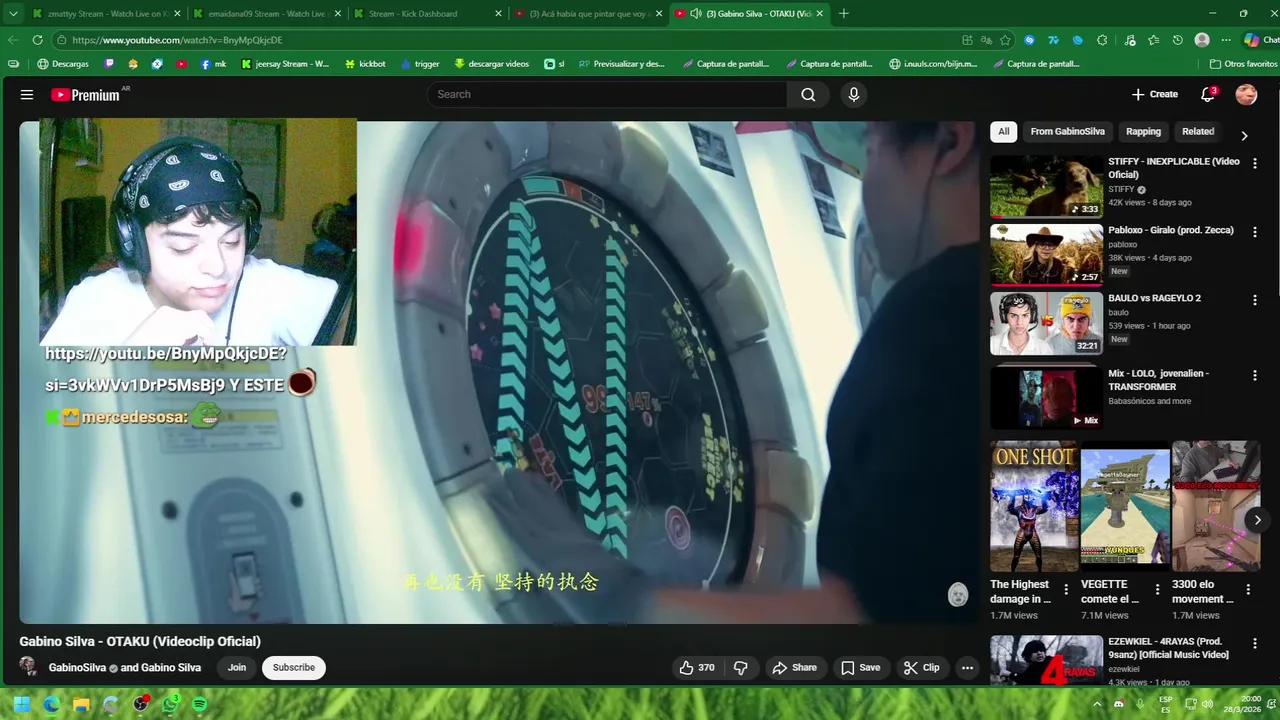
Task: Open the YouTube hamburger guide menu
Action: tap(27, 95)
